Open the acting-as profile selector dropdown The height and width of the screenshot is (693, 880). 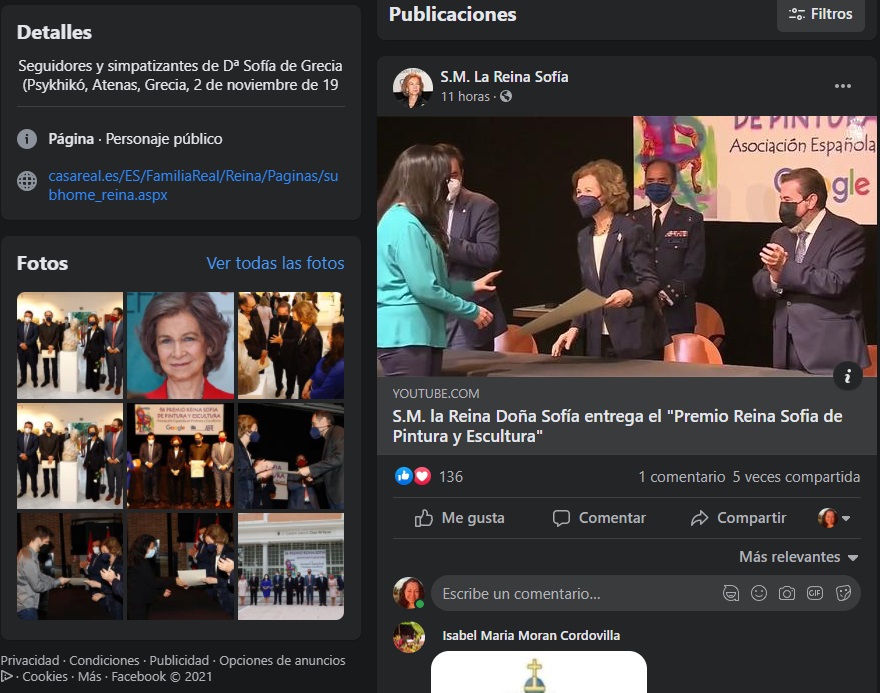click(834, 518)
